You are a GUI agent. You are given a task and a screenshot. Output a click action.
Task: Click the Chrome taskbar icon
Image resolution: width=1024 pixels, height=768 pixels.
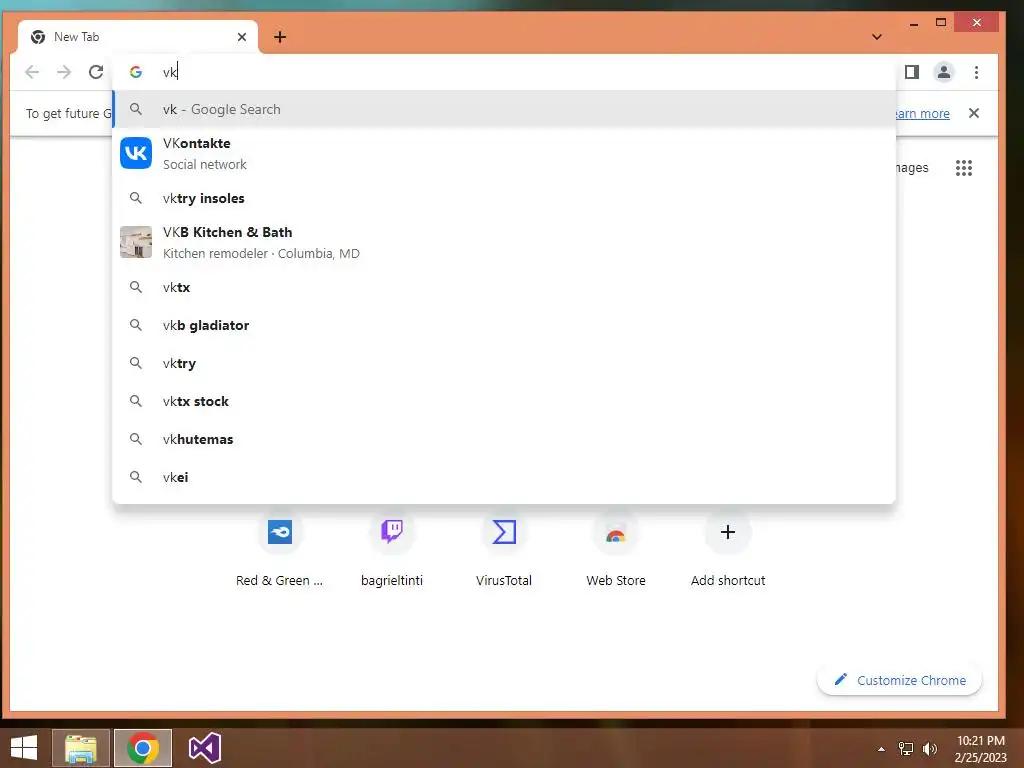click(x=143, y=748)
